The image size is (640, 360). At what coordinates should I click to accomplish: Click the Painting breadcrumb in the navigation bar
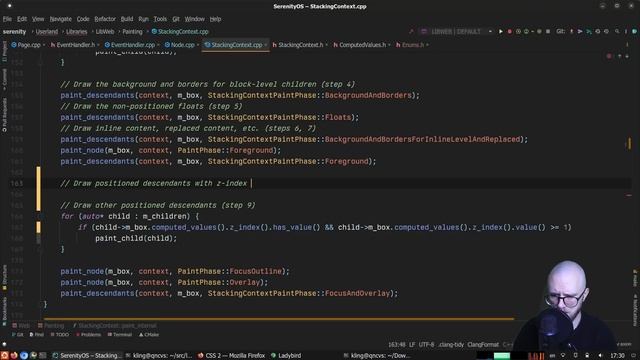click(x=132, y=31)
